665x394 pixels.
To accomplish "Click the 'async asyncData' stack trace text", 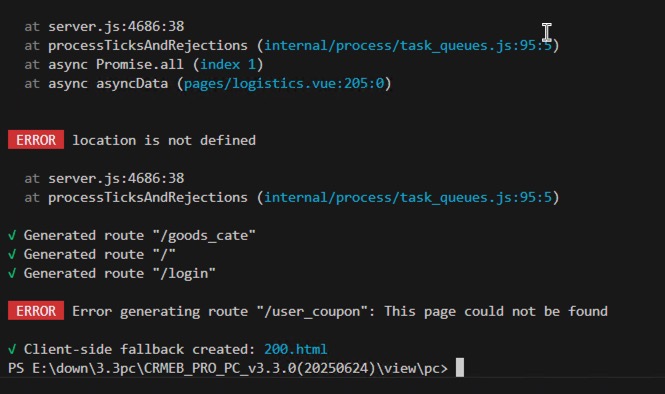I will [108, 84].
